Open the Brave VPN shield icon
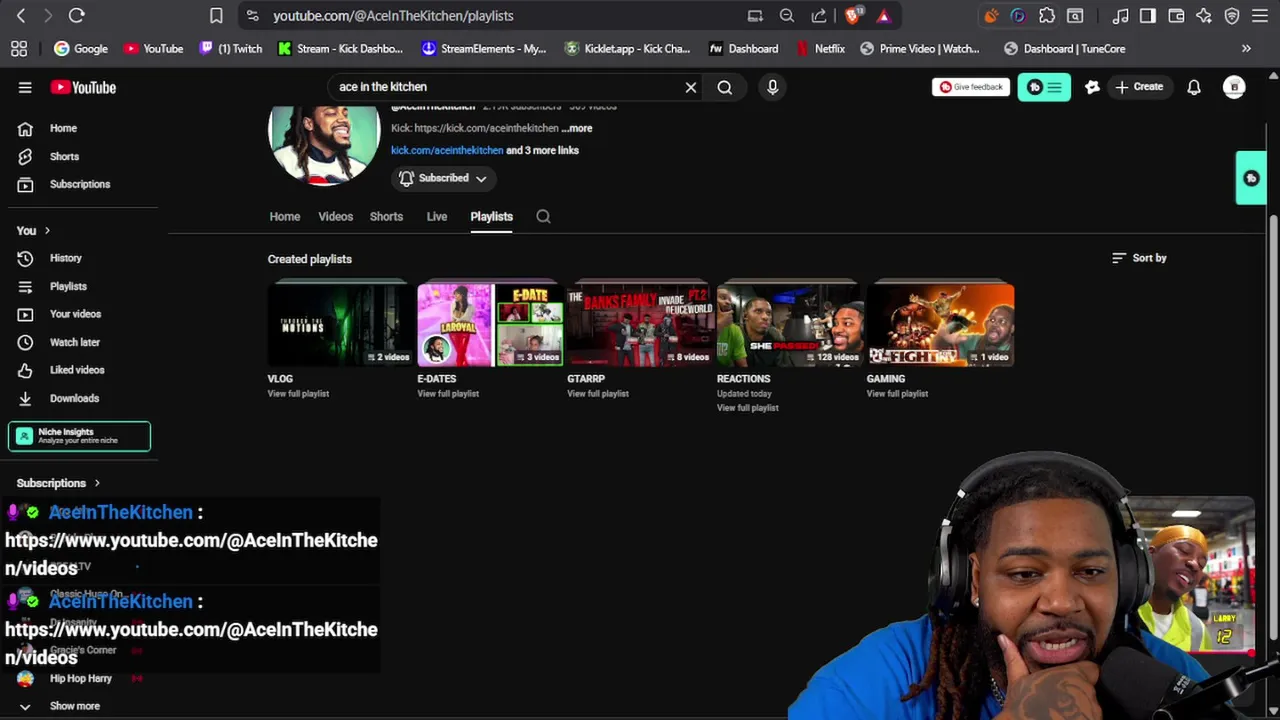This screenshot has width=1280, height=720. pyautogui.click(x=1232, y=15)
